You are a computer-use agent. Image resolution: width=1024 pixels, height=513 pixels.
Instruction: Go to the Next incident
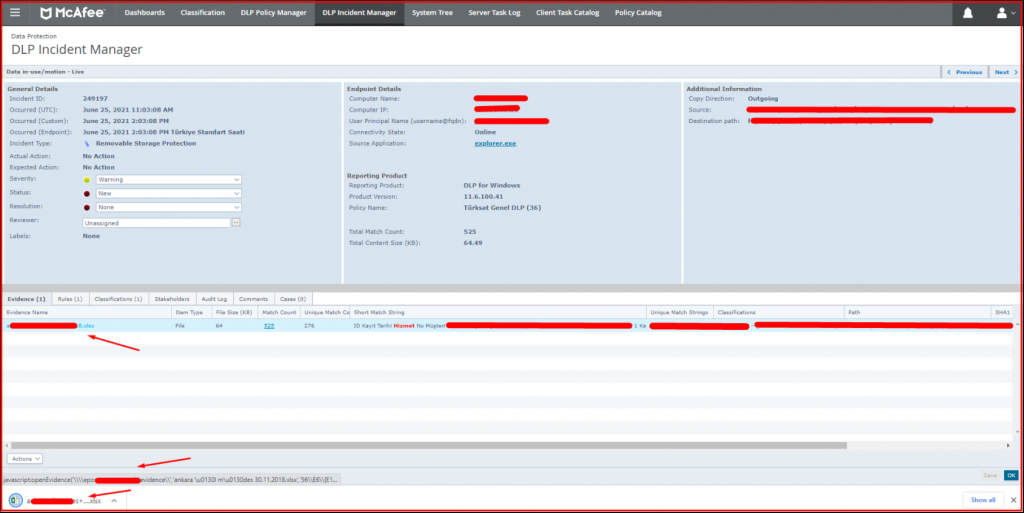1006,72
